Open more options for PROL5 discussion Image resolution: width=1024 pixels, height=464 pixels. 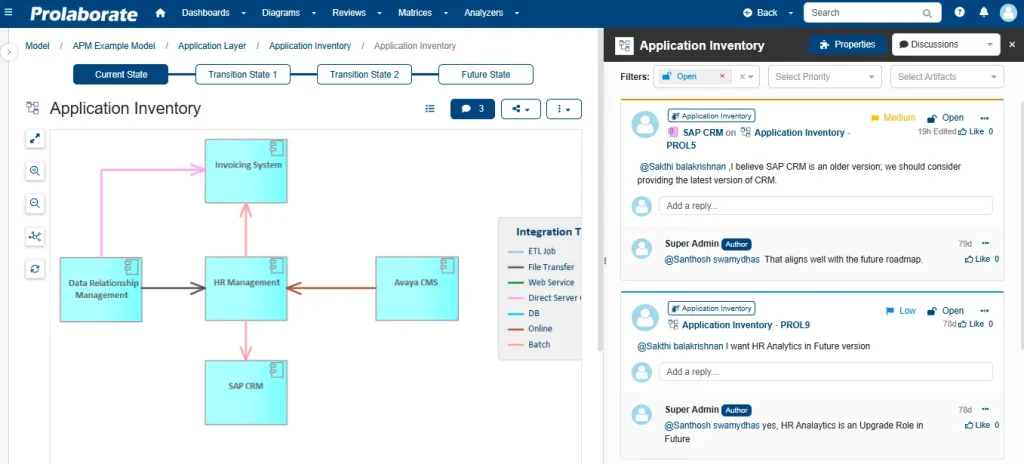[x=985, y=118]
